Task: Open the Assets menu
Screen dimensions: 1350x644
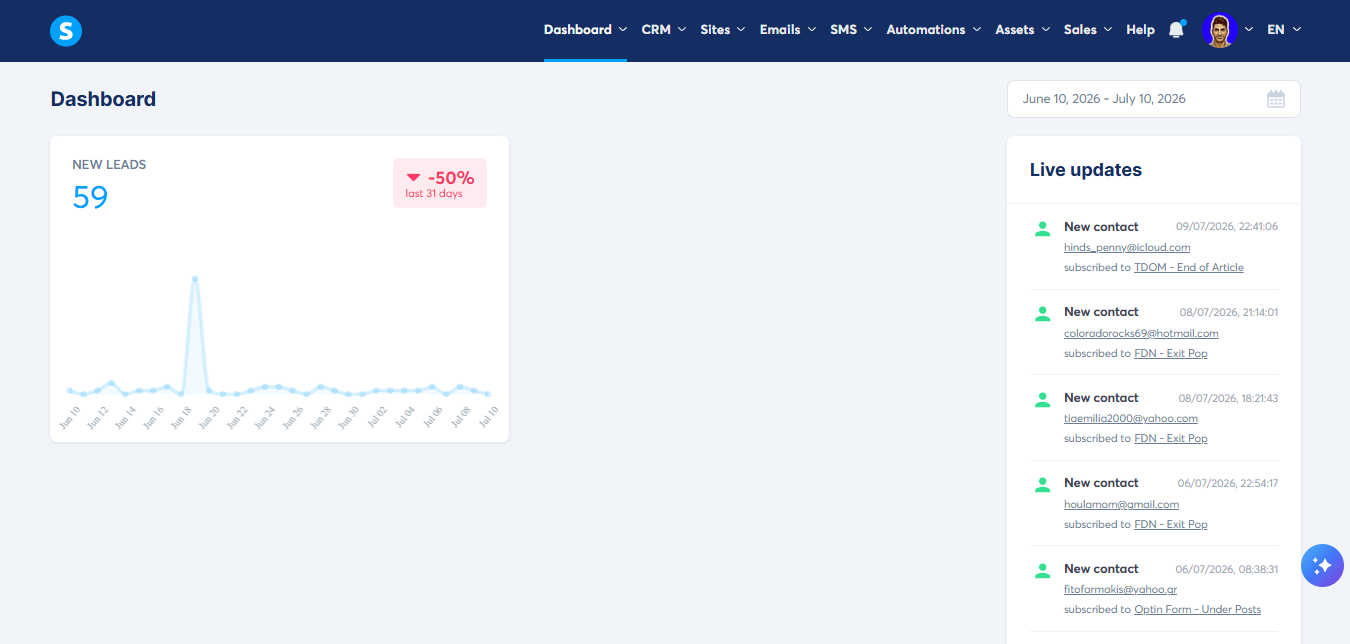Action: click(1015, 30)
